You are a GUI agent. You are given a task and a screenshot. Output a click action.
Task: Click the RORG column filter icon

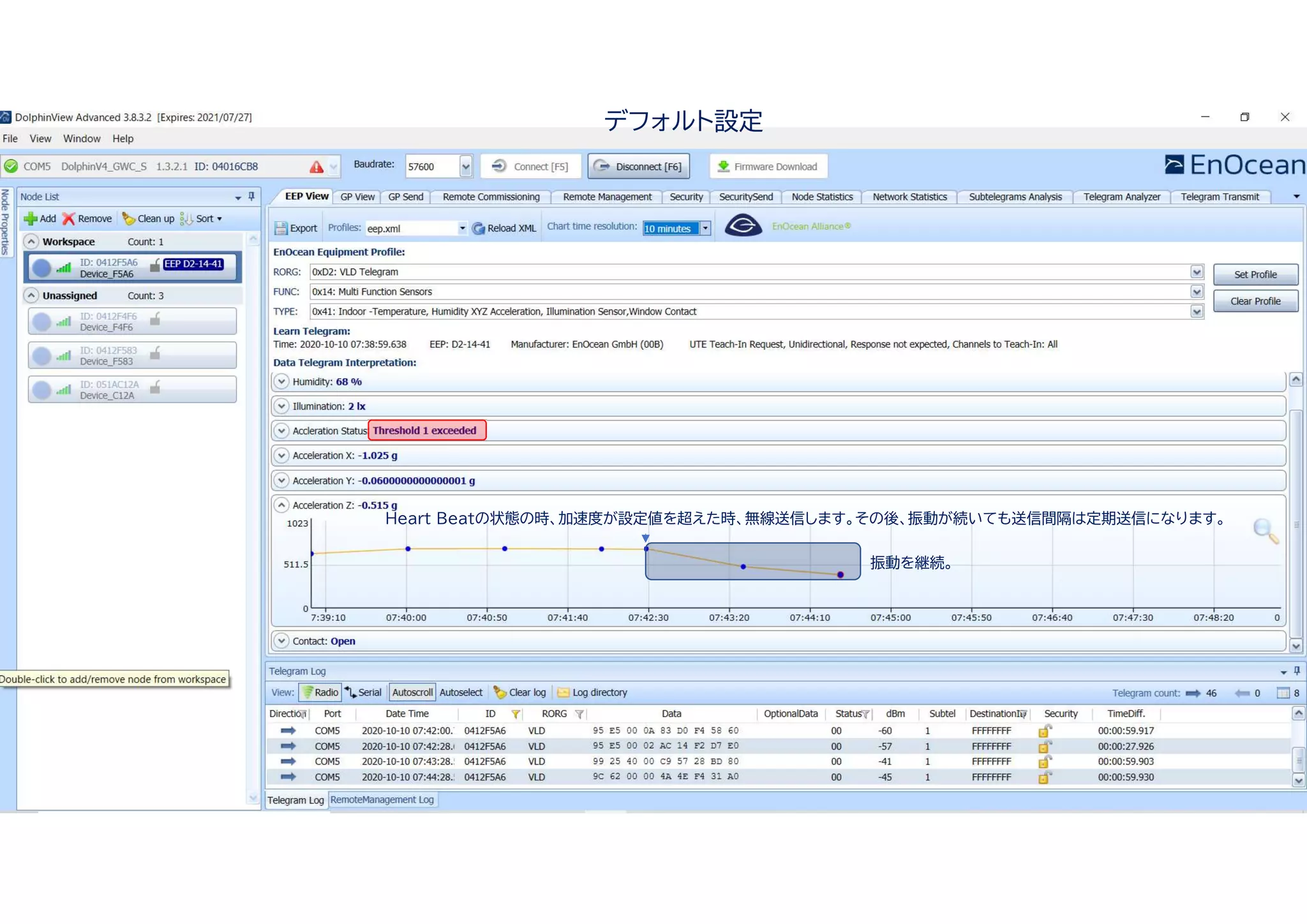(579, 714)
